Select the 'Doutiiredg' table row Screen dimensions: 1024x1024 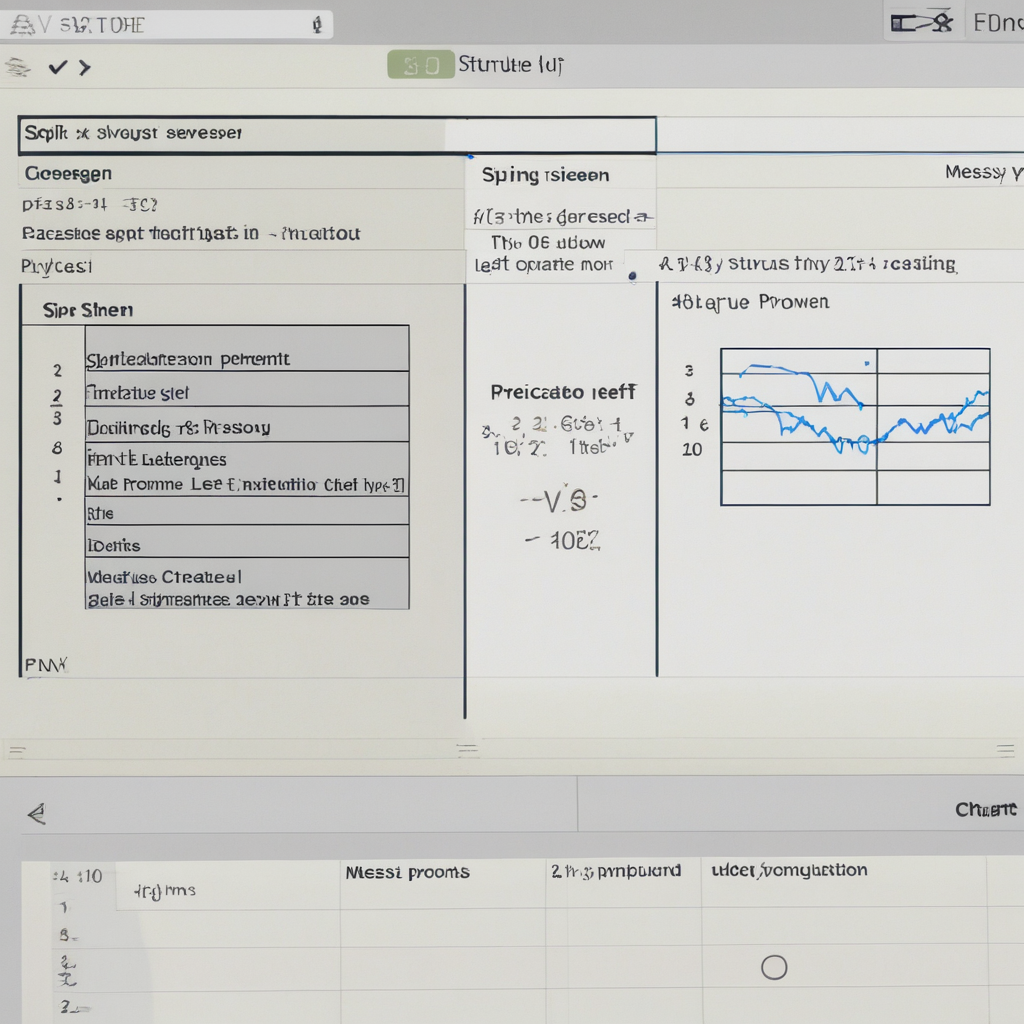pyautogui.click(x=247, y=424)
